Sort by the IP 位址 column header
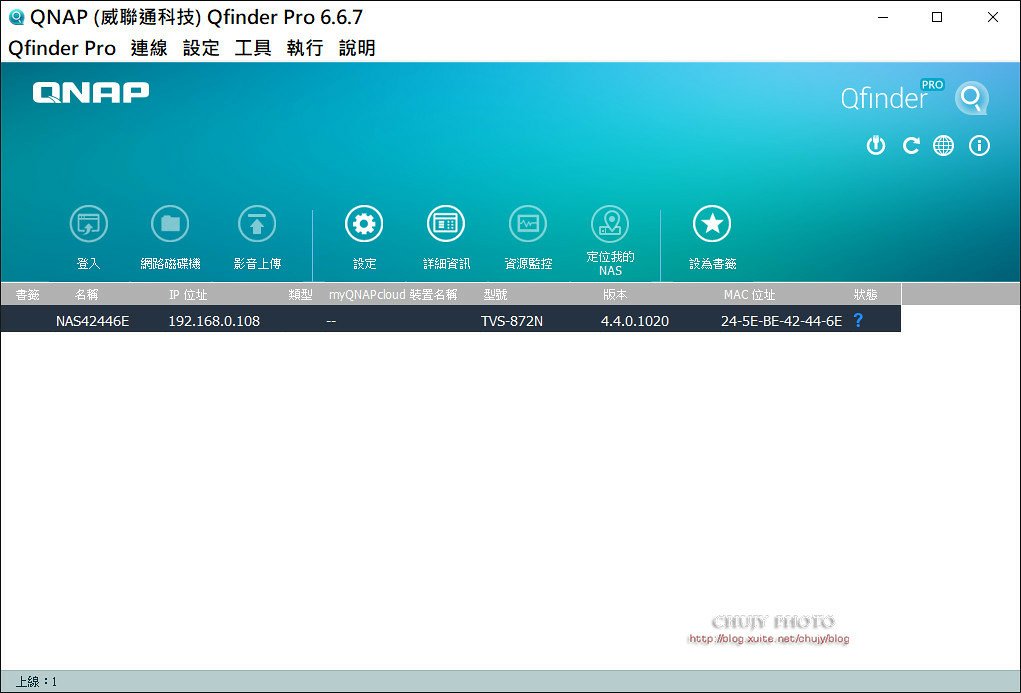This screenshot has height=693, width=1021. point(188,294)
